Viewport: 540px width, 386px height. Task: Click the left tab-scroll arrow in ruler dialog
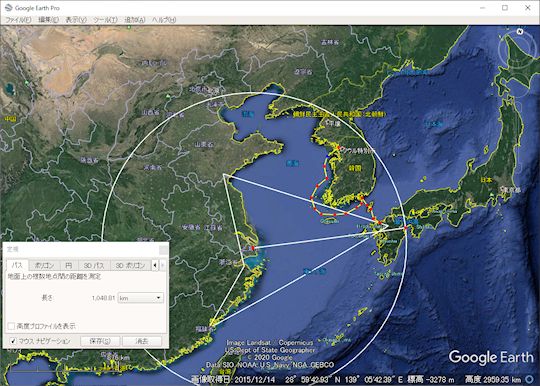pos(155,265)
